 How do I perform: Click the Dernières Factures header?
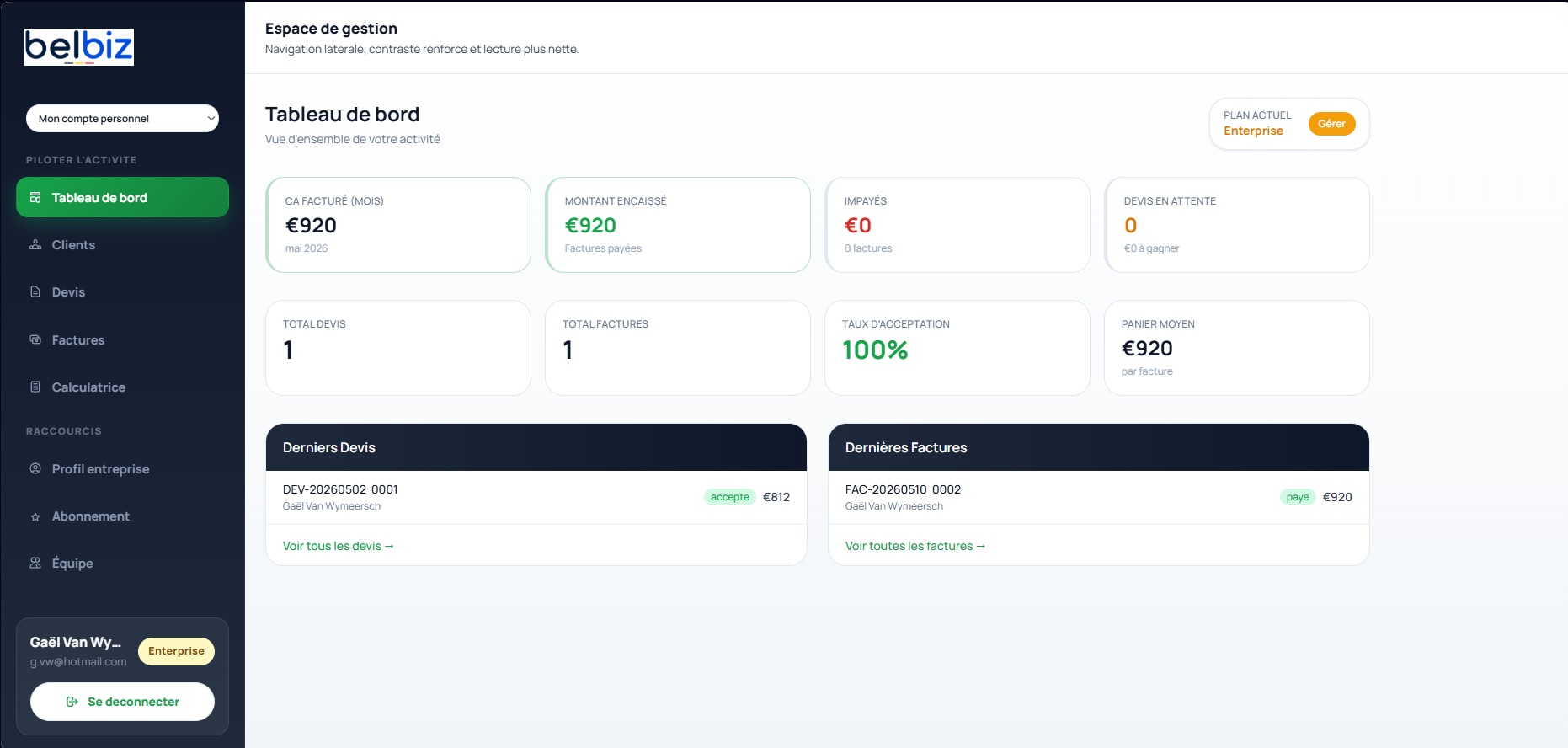pos(1099,447)
